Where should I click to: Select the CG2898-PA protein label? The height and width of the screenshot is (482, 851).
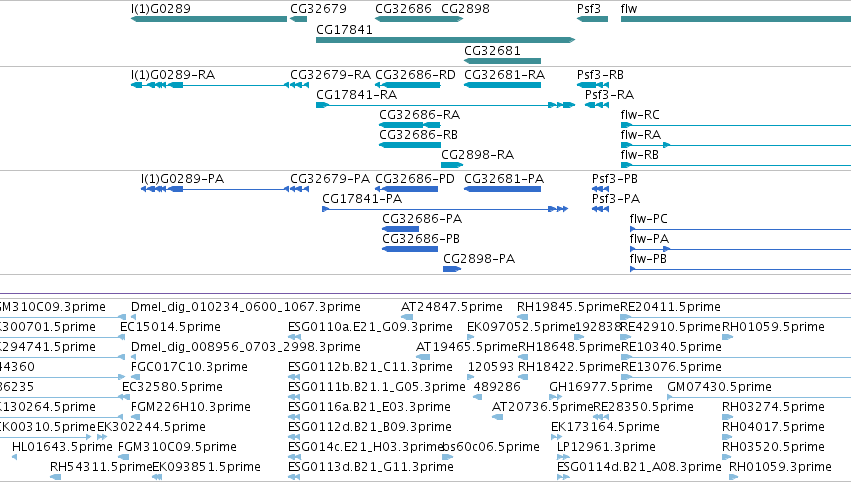pyautogui.click(x=479, y=259)
